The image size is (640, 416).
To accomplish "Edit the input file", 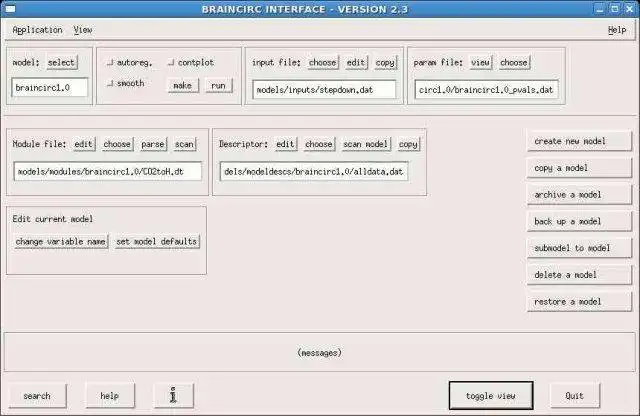I will [x=356, y=62].
